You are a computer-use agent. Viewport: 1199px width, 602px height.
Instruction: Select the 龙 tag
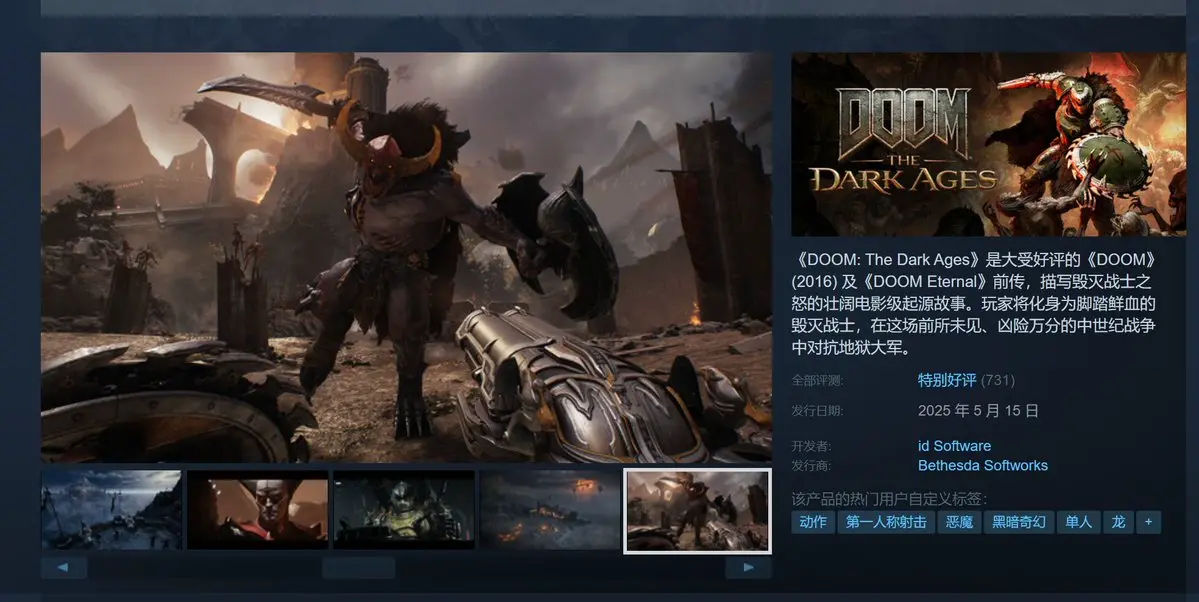1118,522
